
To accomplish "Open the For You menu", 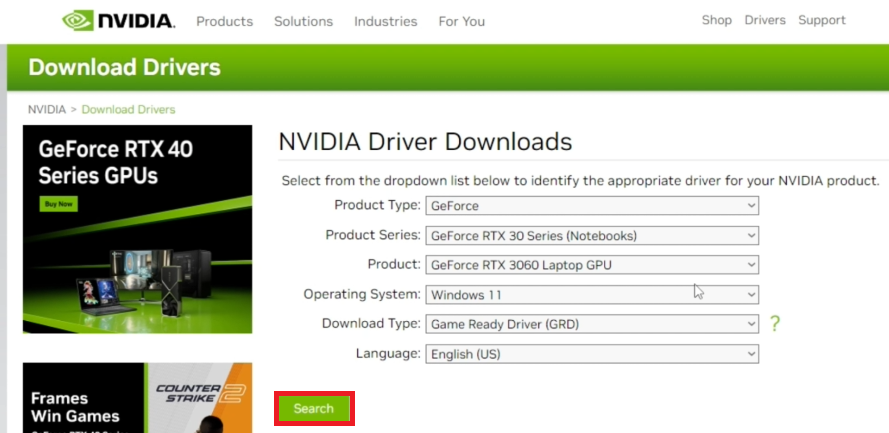I will coord(462,22).
